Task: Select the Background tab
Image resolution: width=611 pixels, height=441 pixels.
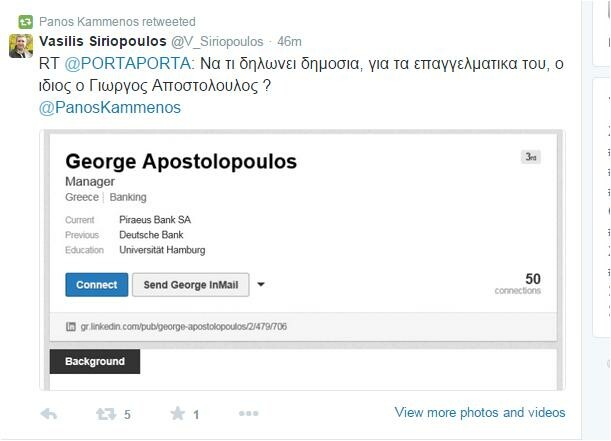Action: [x=95, y=362]
